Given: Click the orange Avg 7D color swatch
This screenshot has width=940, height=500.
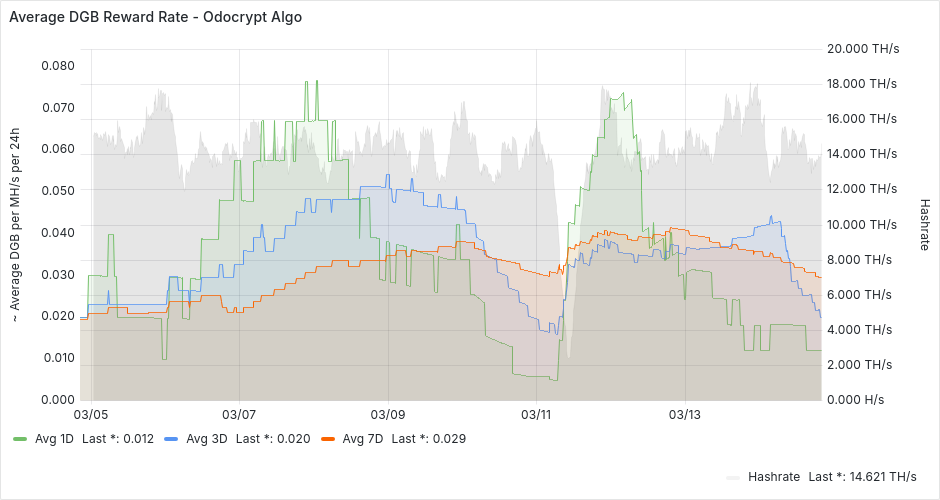Looking at the screenshot, I should coord(327,438).
